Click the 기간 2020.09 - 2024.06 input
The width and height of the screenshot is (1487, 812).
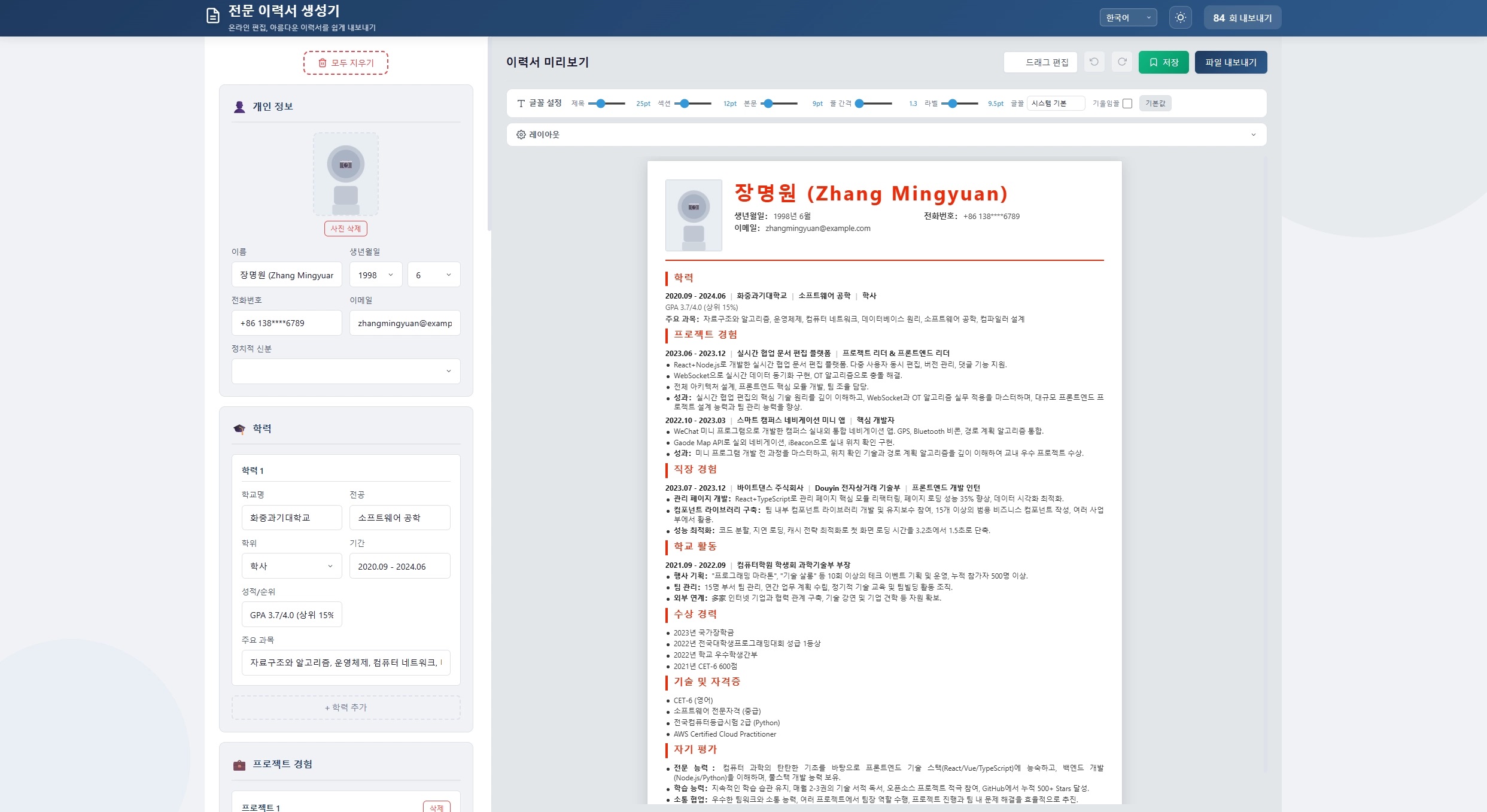pyautogui.click(x=400, y=566)
